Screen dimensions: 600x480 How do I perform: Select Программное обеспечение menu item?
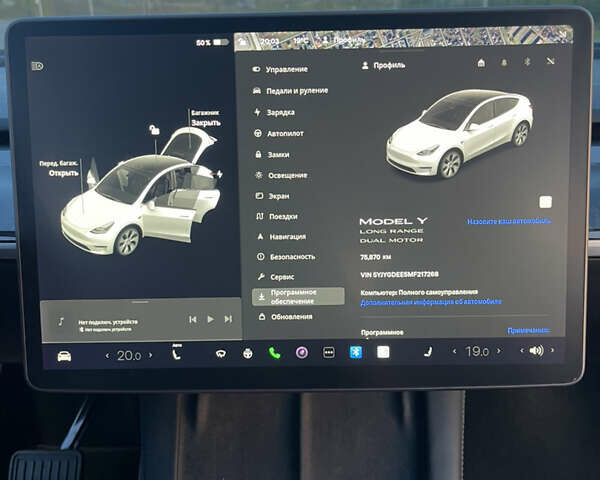(298, 297)
